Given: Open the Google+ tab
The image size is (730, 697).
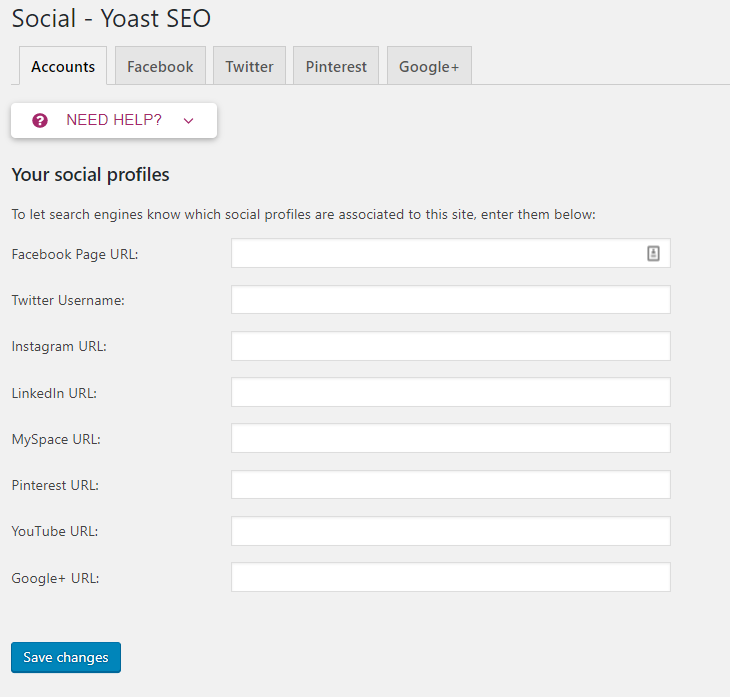Looking at the screenshot, I should (x=429, y=66).
